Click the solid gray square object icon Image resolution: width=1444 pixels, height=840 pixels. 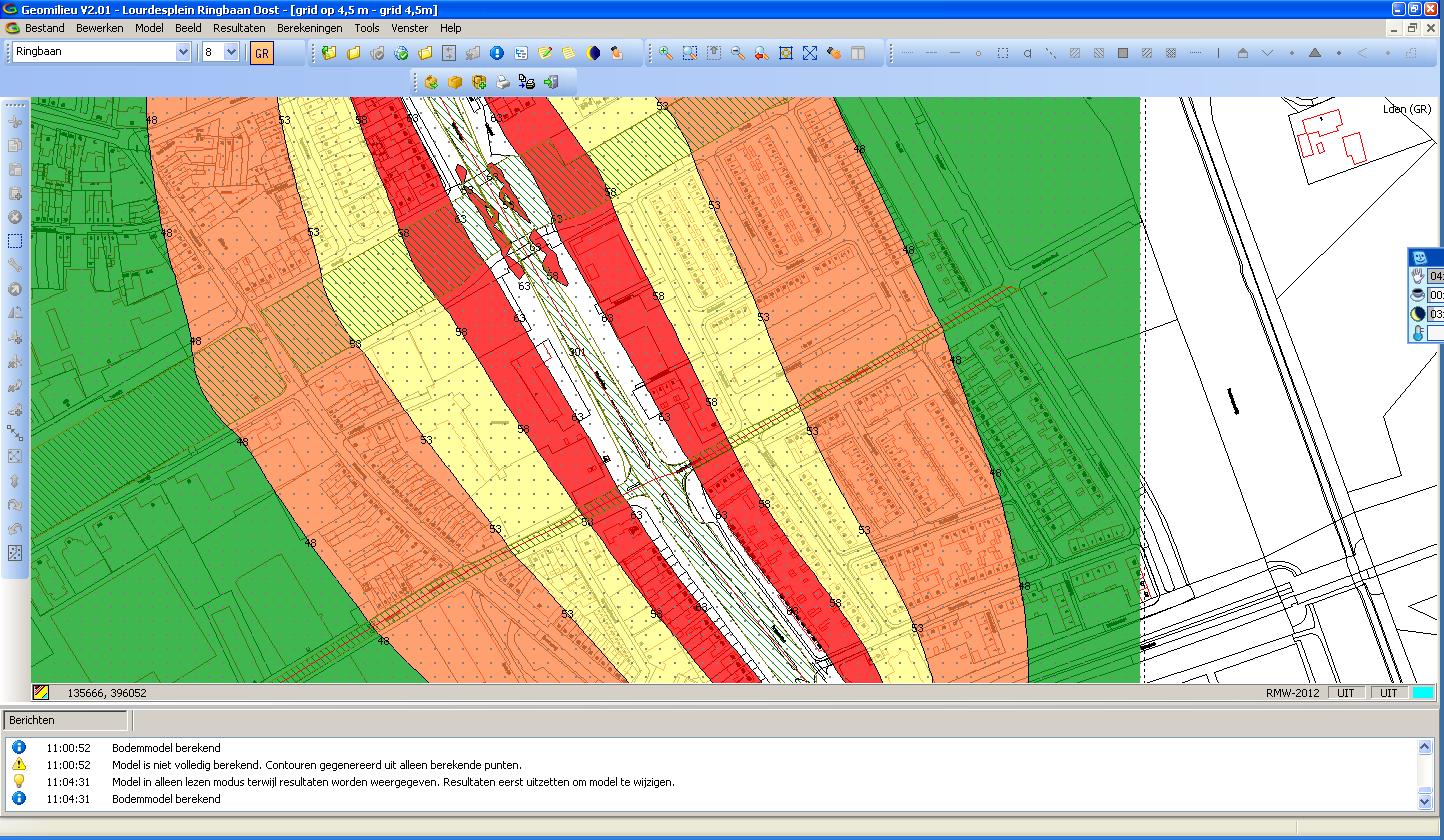click(1123, 53)
